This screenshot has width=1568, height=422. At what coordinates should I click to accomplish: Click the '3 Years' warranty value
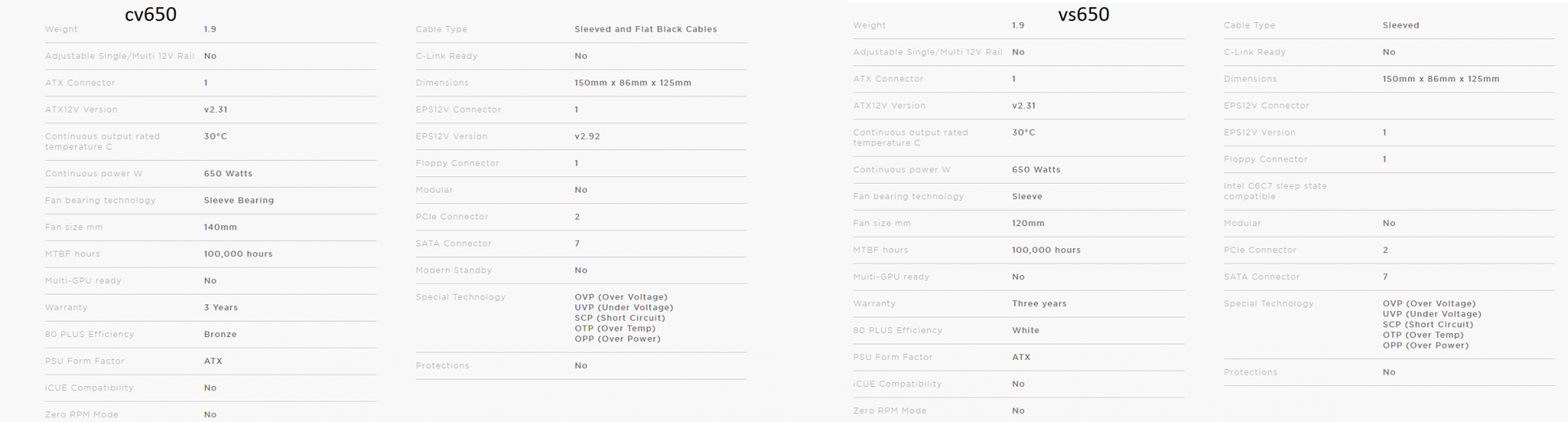(x=220, y=308)
